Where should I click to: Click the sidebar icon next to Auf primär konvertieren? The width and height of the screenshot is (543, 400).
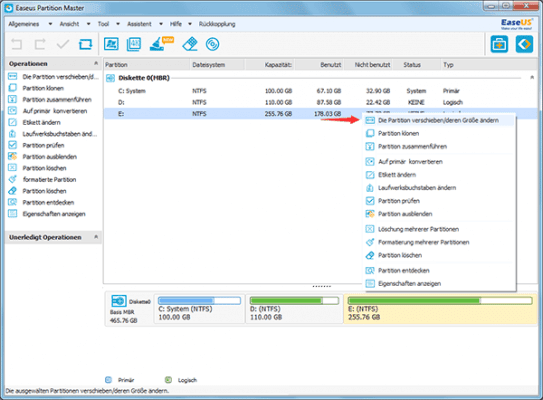[12, 111]
